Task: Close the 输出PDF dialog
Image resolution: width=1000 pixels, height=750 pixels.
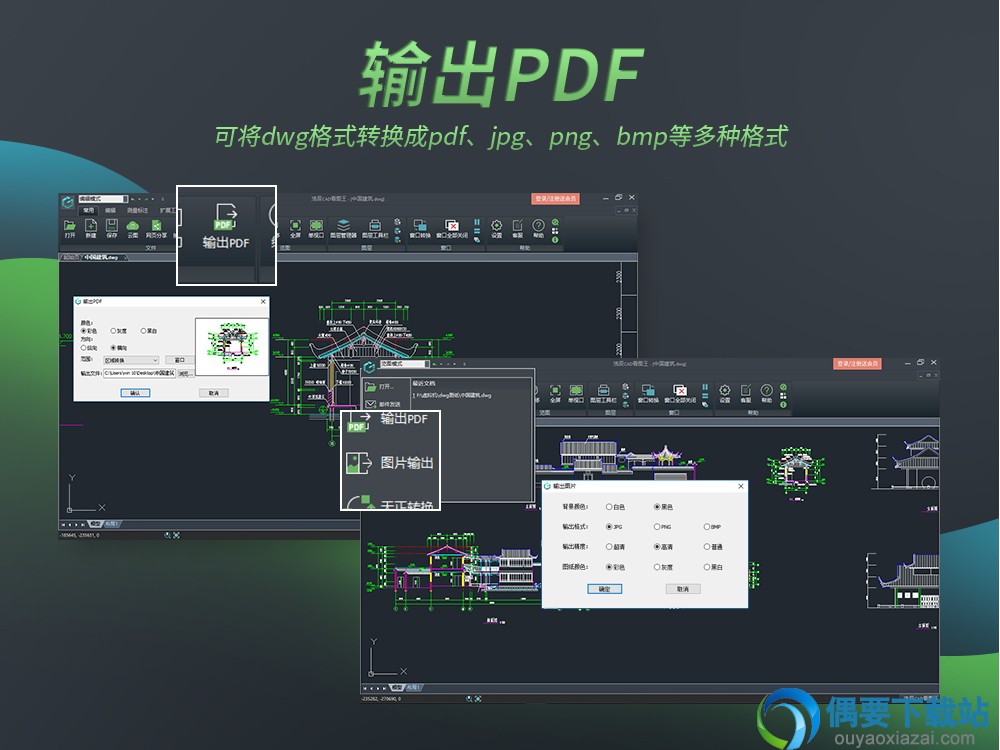Action: point(263,302)
